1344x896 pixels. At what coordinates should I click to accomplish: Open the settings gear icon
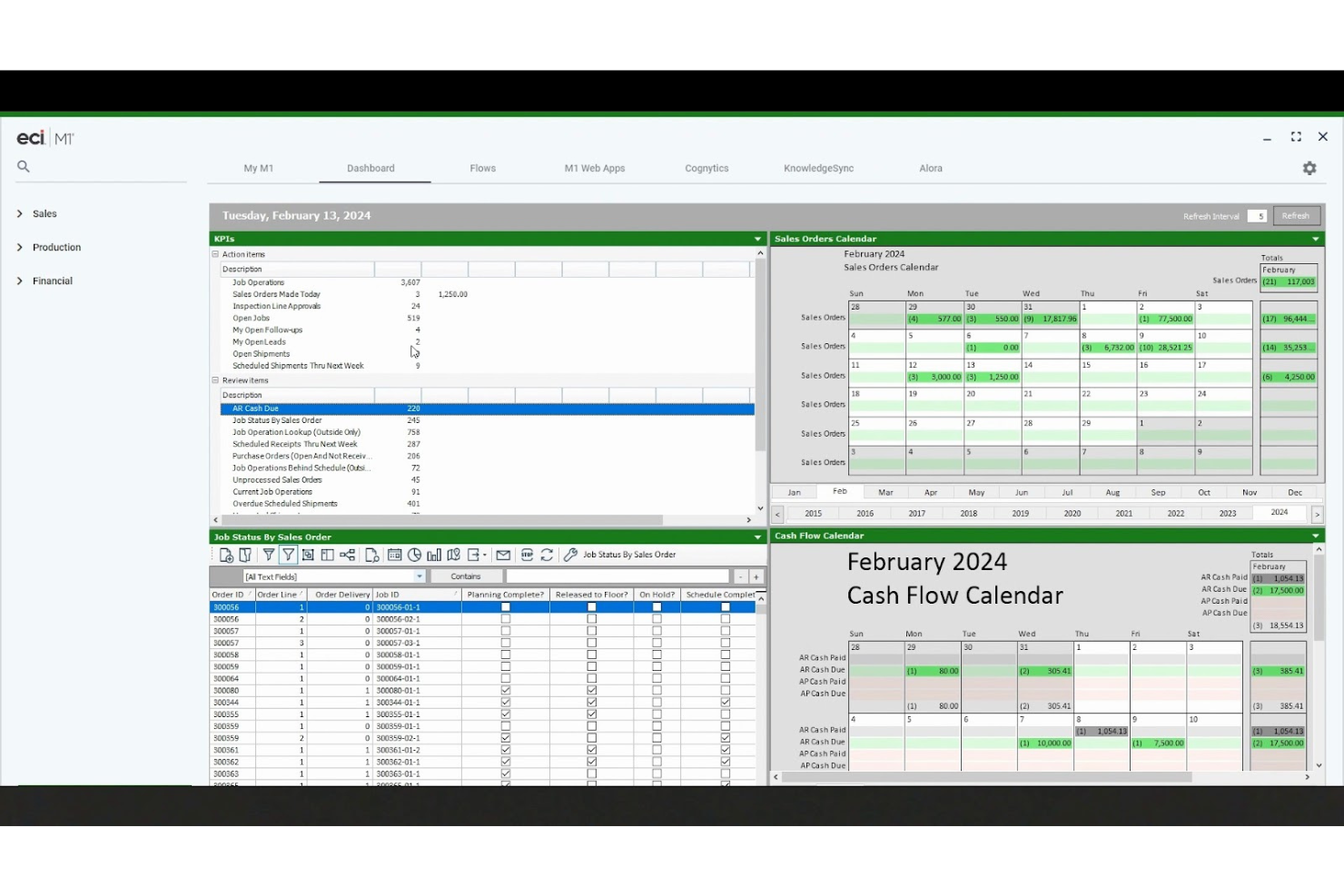(1309, 168)
